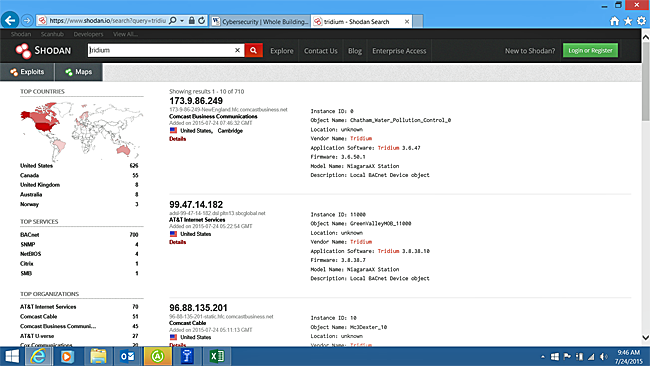Open result IP 96.88.135.201
650x366 pixels.
tap(198, 308)
